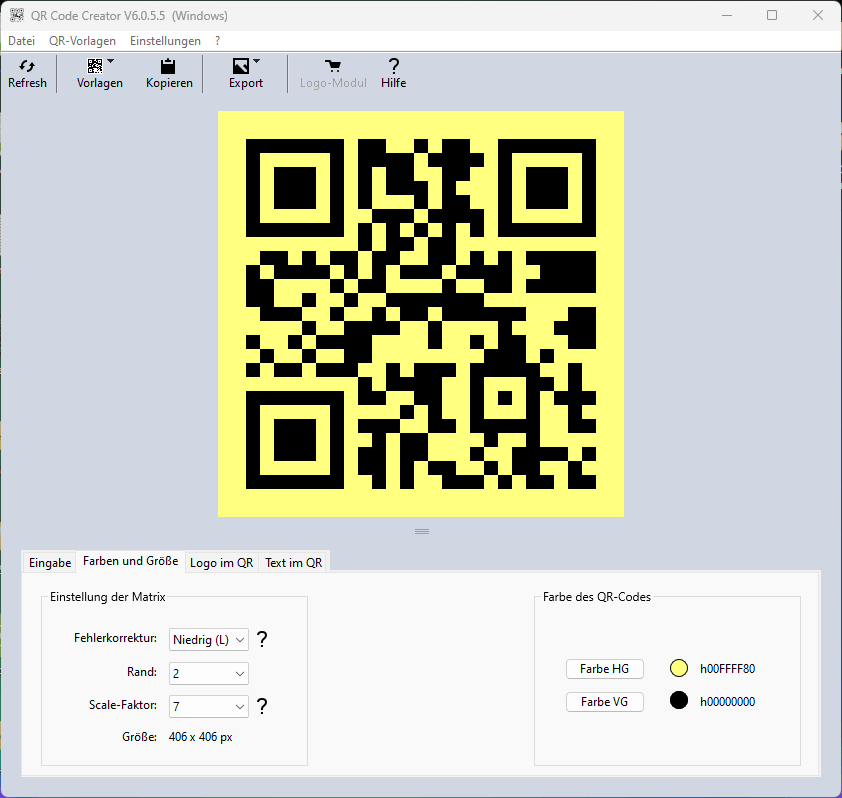This screenshot has height=798, width=842.
Task: Switch to the Eingabe tab
Action: coord(50,563)
